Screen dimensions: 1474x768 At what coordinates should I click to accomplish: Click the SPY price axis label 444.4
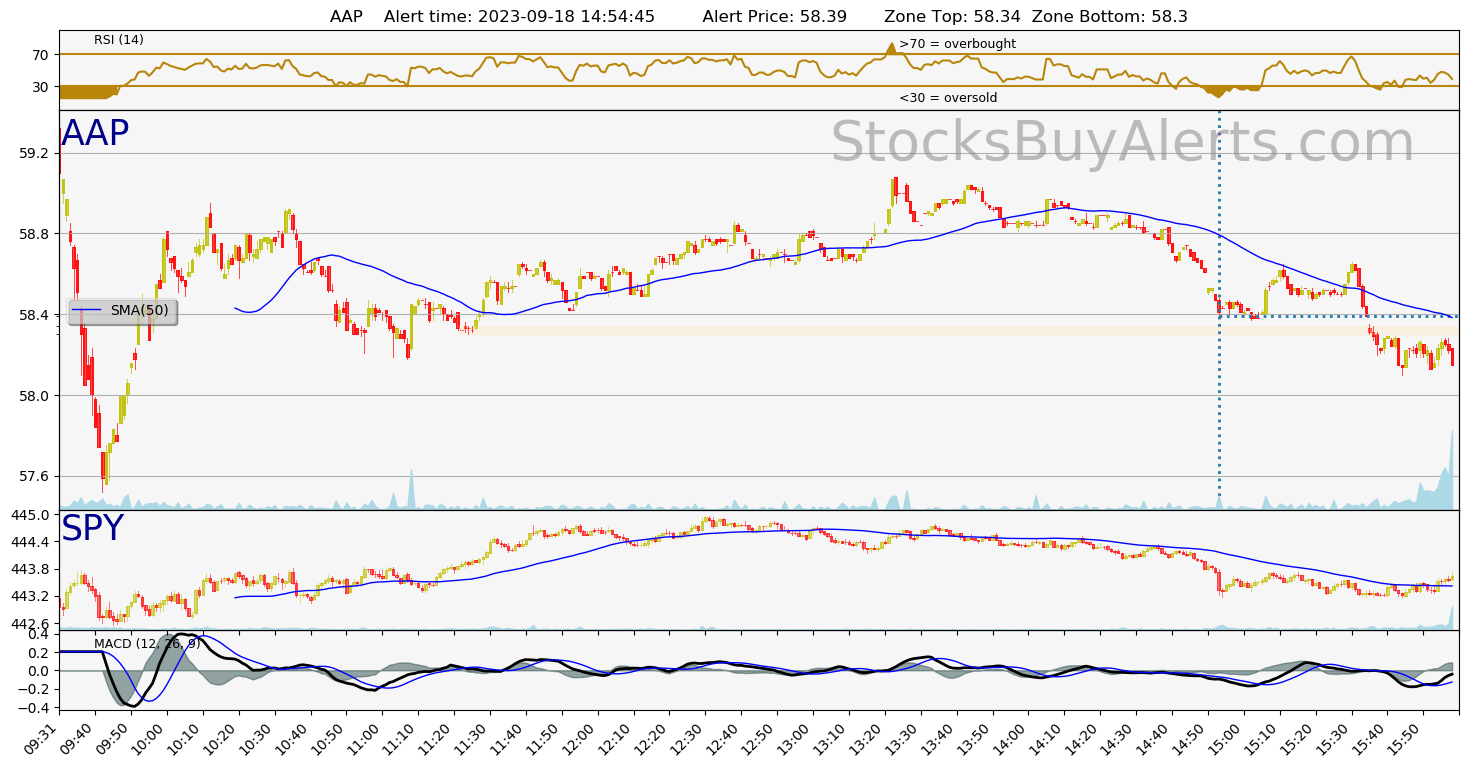pos(29,542)
